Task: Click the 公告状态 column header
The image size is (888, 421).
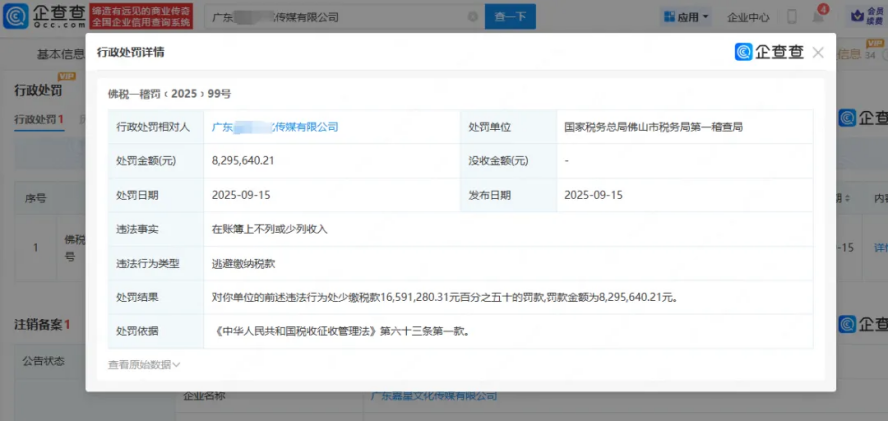Action: 43,361
